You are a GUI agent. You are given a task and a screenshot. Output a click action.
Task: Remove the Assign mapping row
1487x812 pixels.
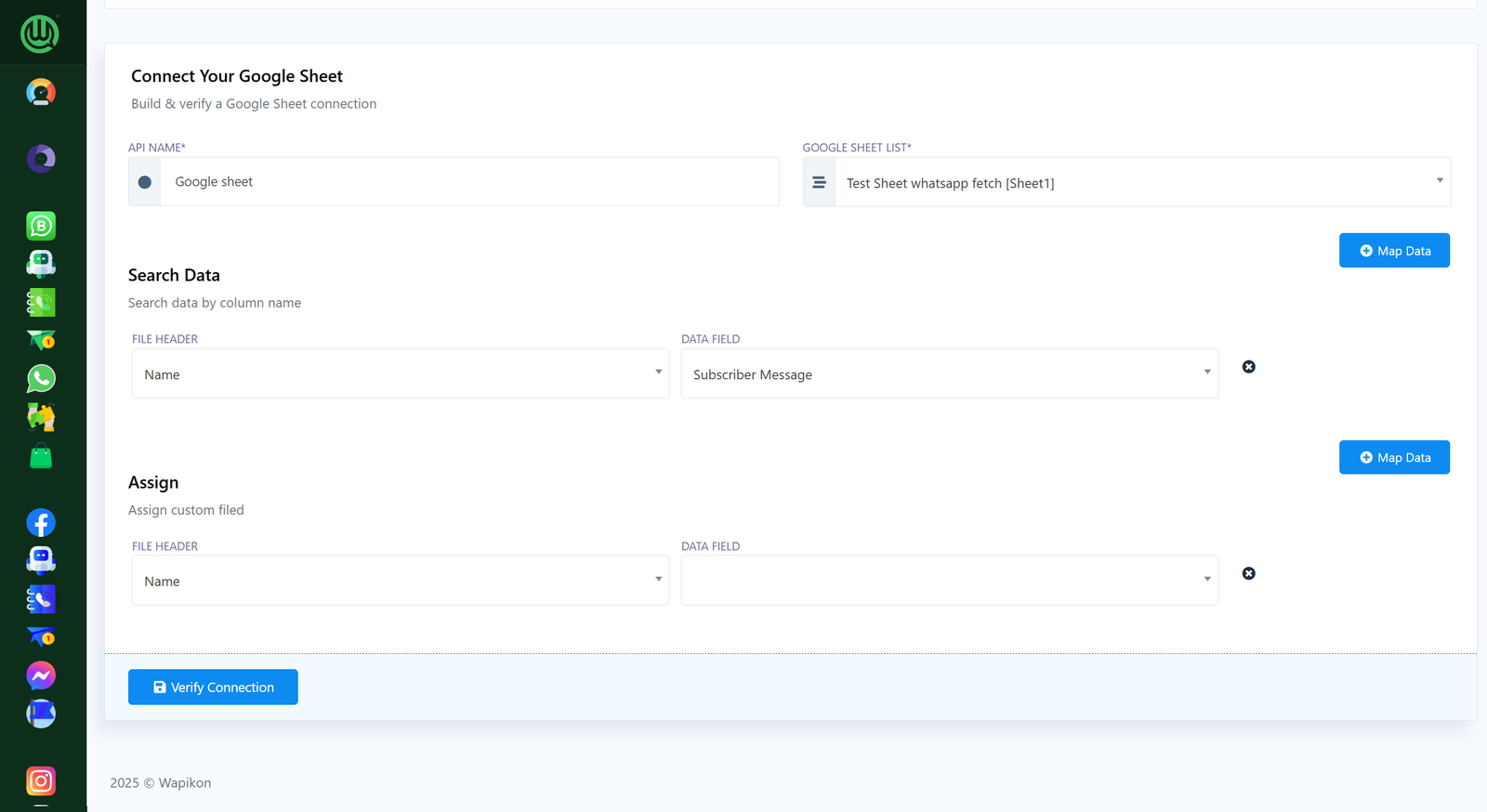click(1249, 573)
